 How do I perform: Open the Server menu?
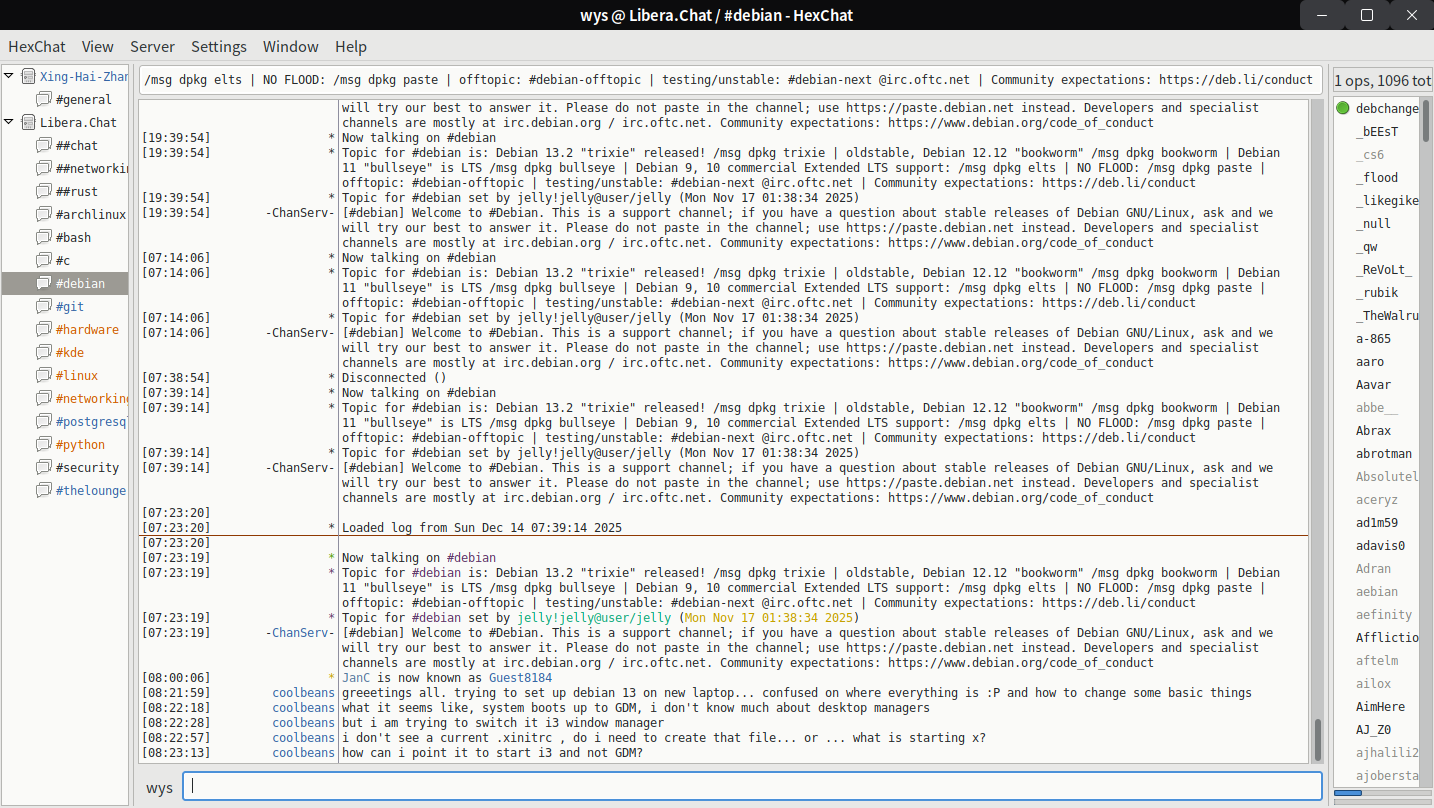pos(152,47)
